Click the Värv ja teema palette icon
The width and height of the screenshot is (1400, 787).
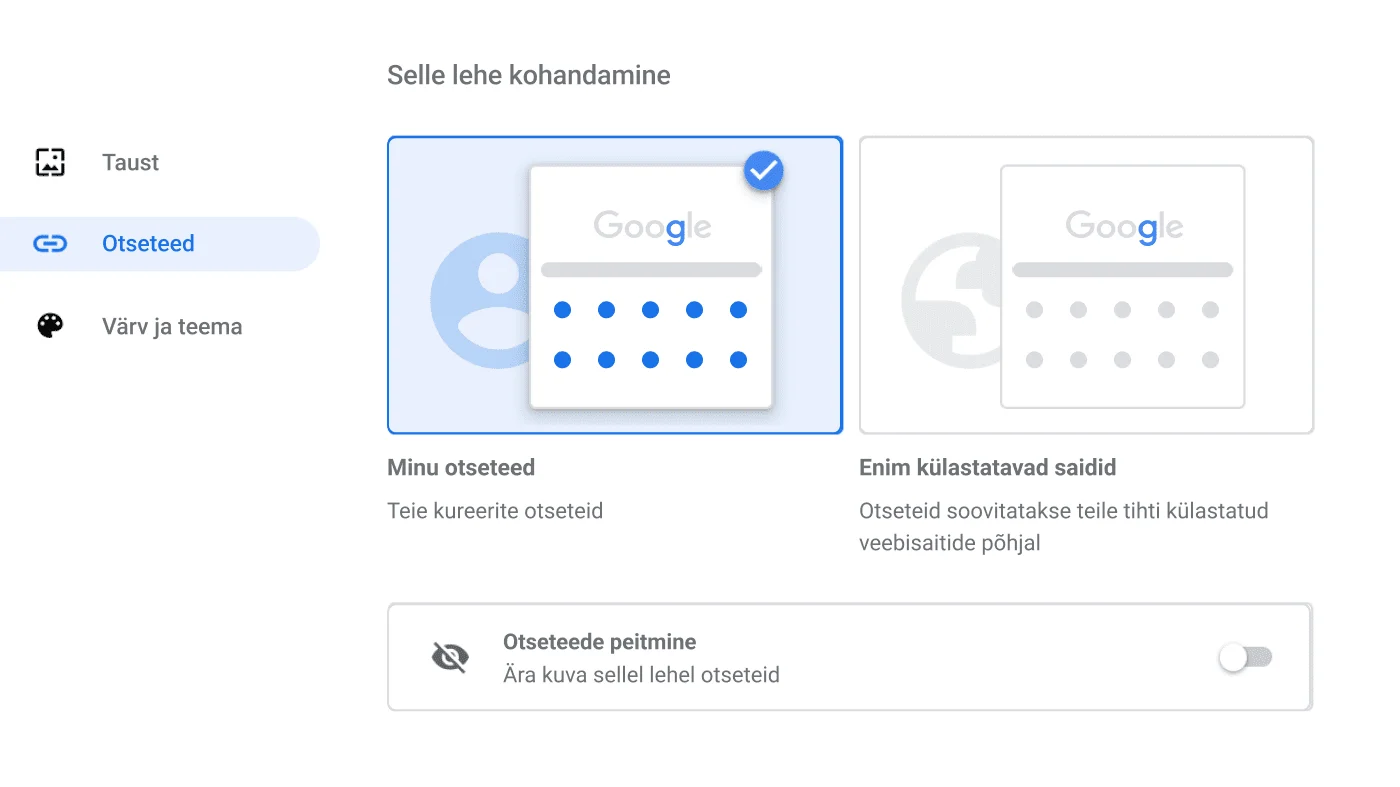[49, 326]
